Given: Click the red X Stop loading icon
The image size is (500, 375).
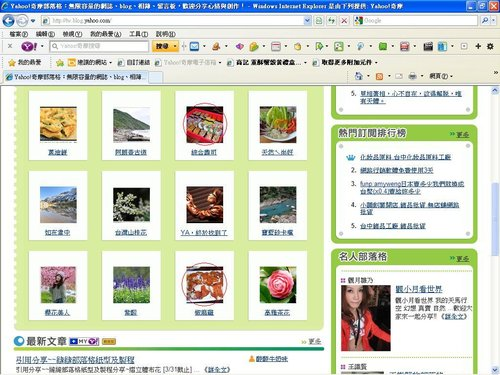Looking at the screenshot, I should tap(344, 21).
